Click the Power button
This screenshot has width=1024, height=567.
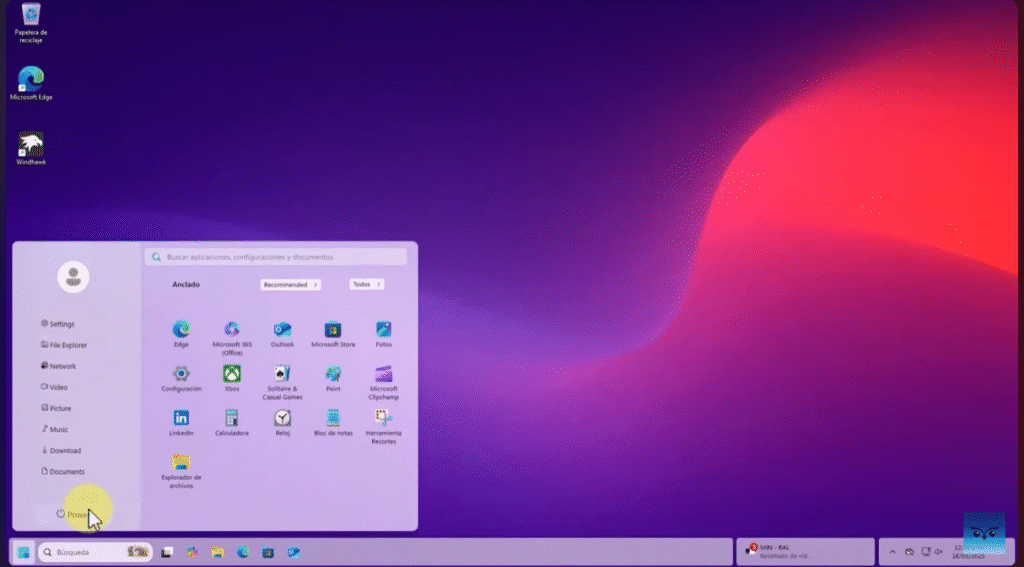(x=72, y=514)
